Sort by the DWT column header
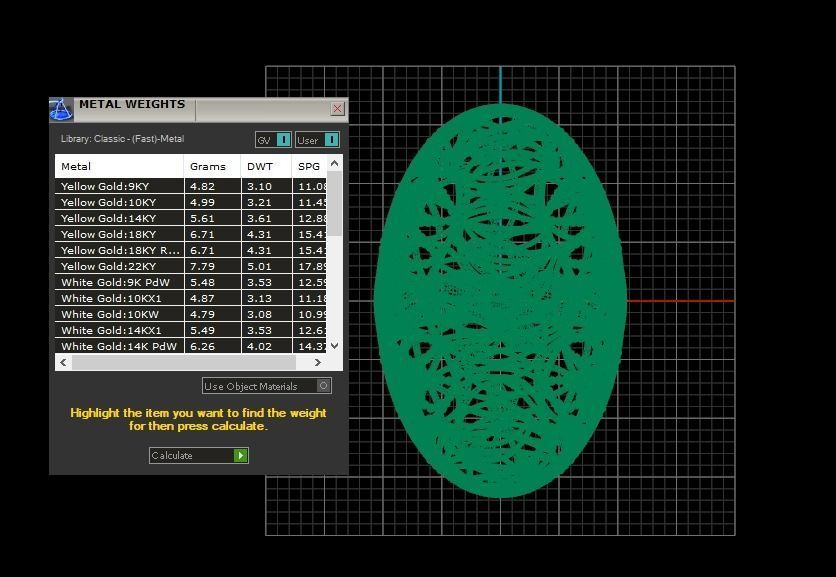836x577 pixels. click(x=266, y=166)
